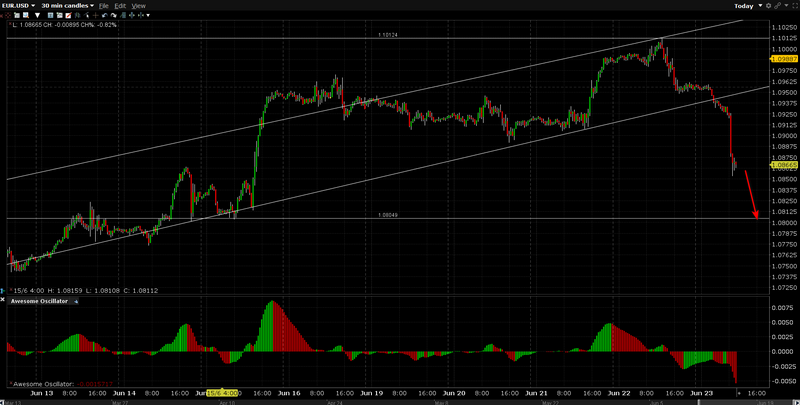Open the View menu
Image resolution: width=800 pixels, height=405 pixels.
138,6
